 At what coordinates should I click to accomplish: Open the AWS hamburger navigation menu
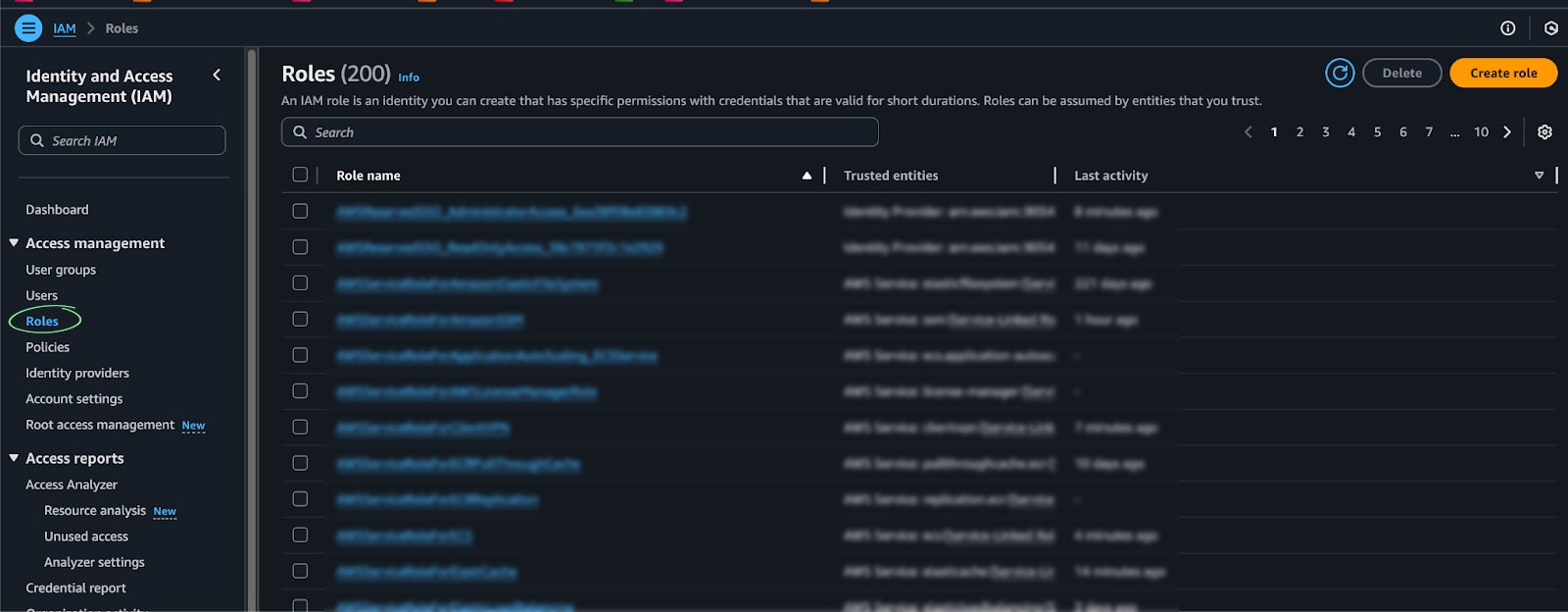click(28, 28)
